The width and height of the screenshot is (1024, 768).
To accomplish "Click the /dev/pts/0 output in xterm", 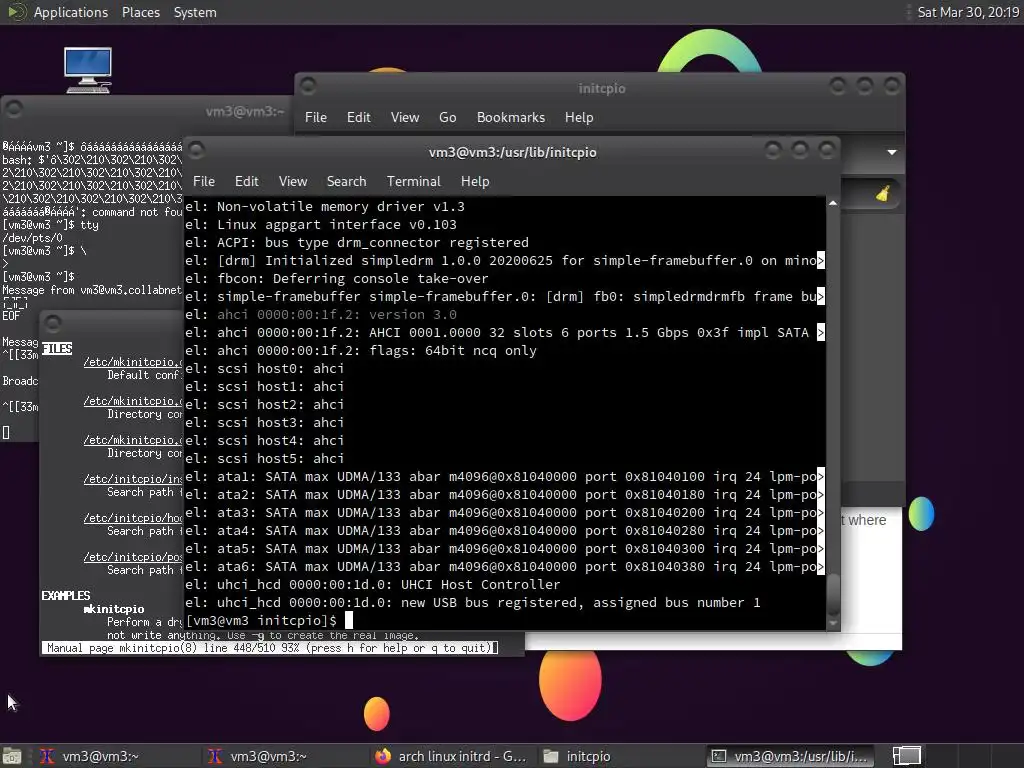I will point(33,238).
